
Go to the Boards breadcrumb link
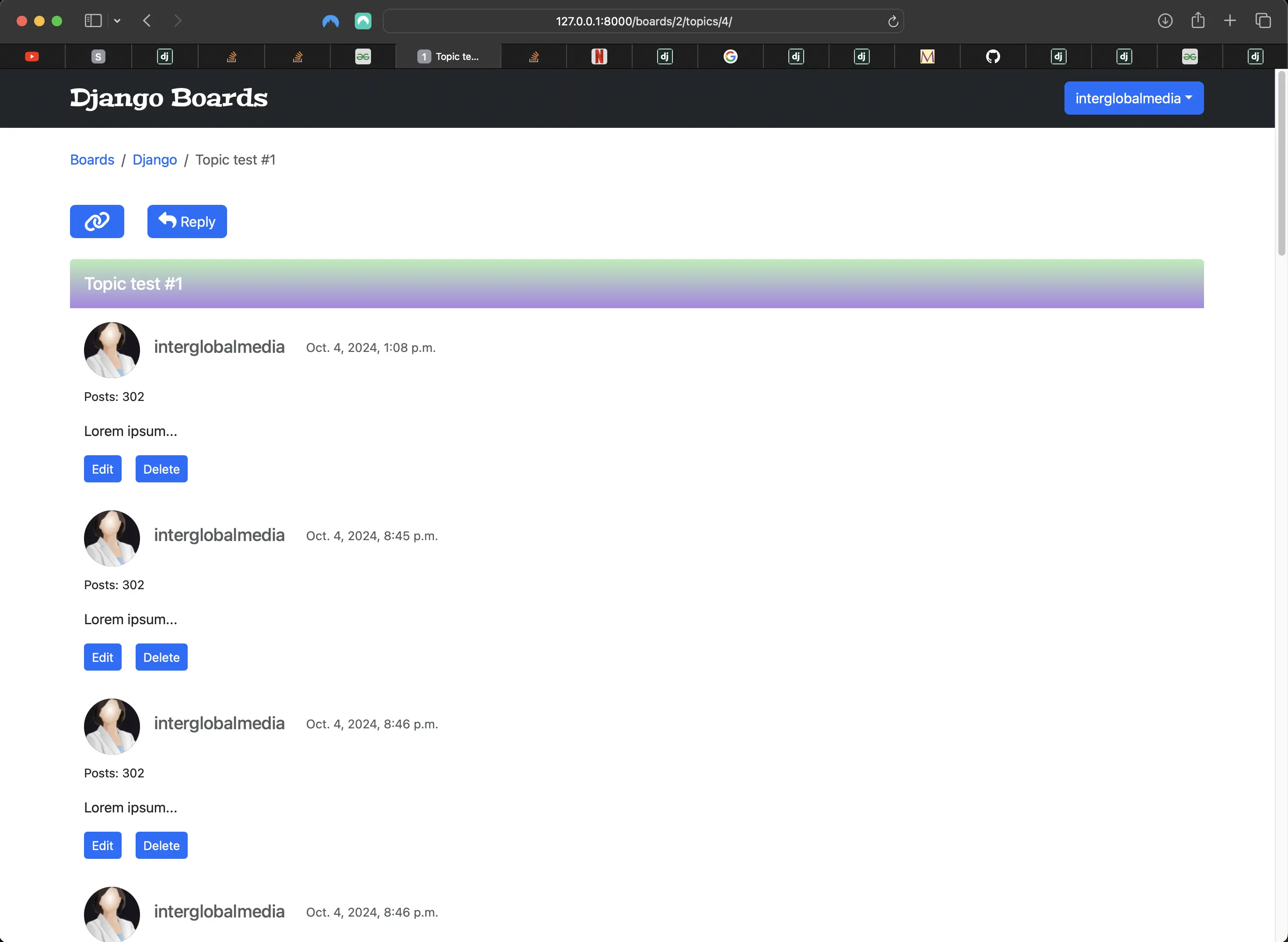point(92,160)
